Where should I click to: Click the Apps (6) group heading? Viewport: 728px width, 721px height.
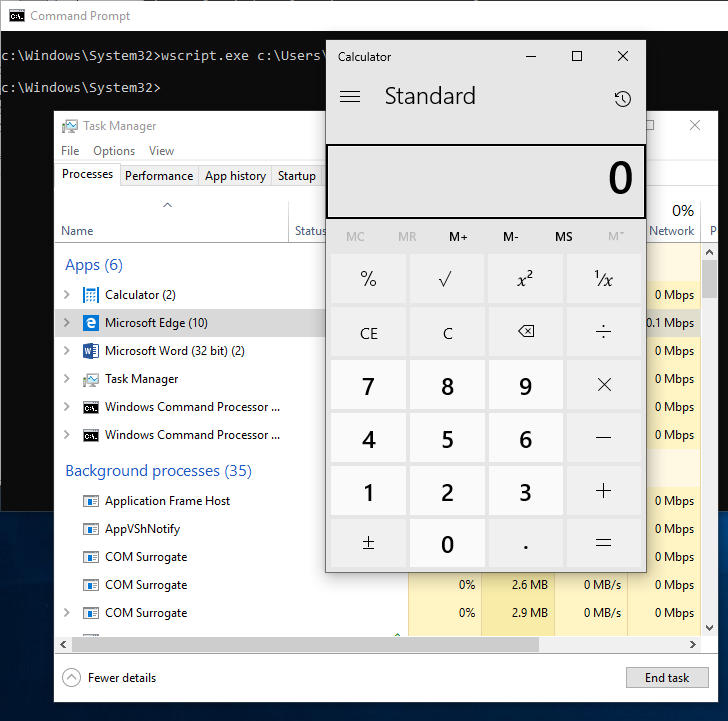click(x=94, y=265)
